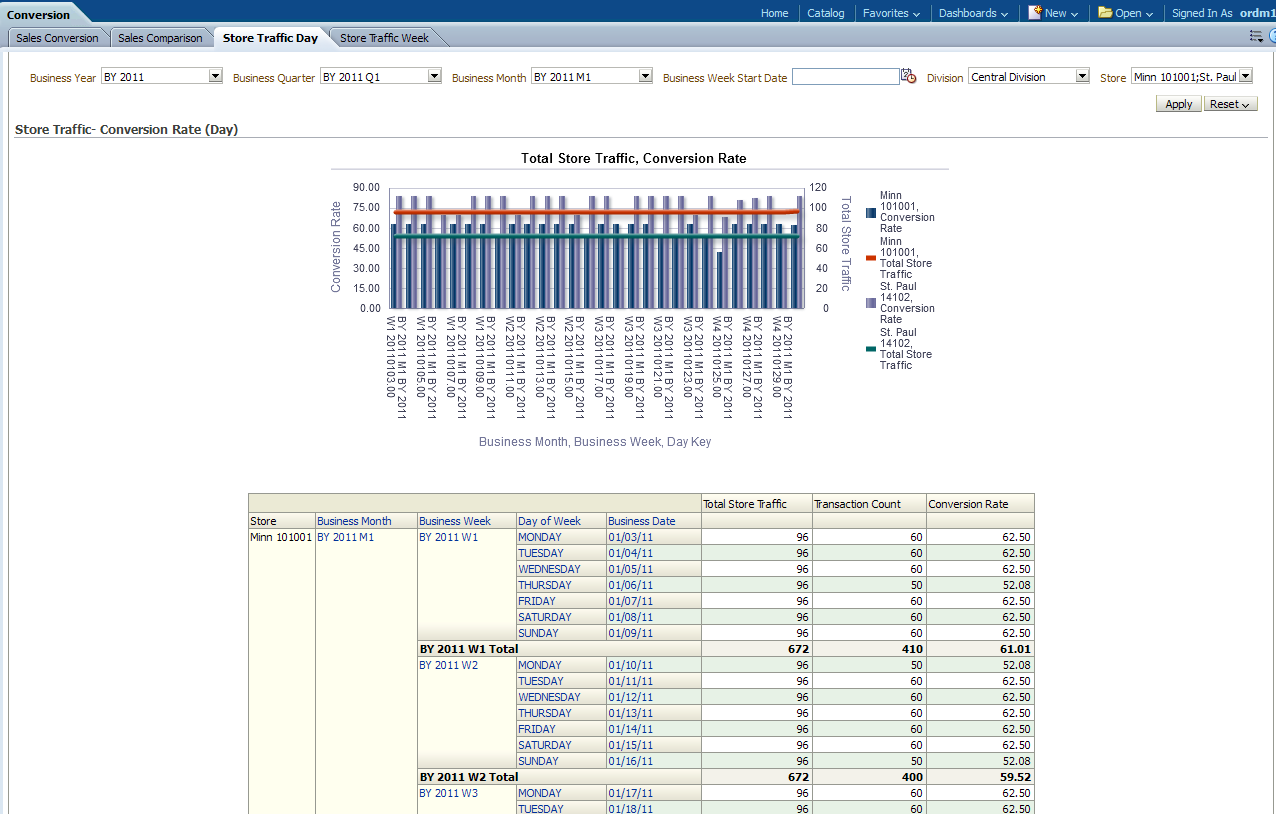Click the date 01/09/11

(630, 633)
